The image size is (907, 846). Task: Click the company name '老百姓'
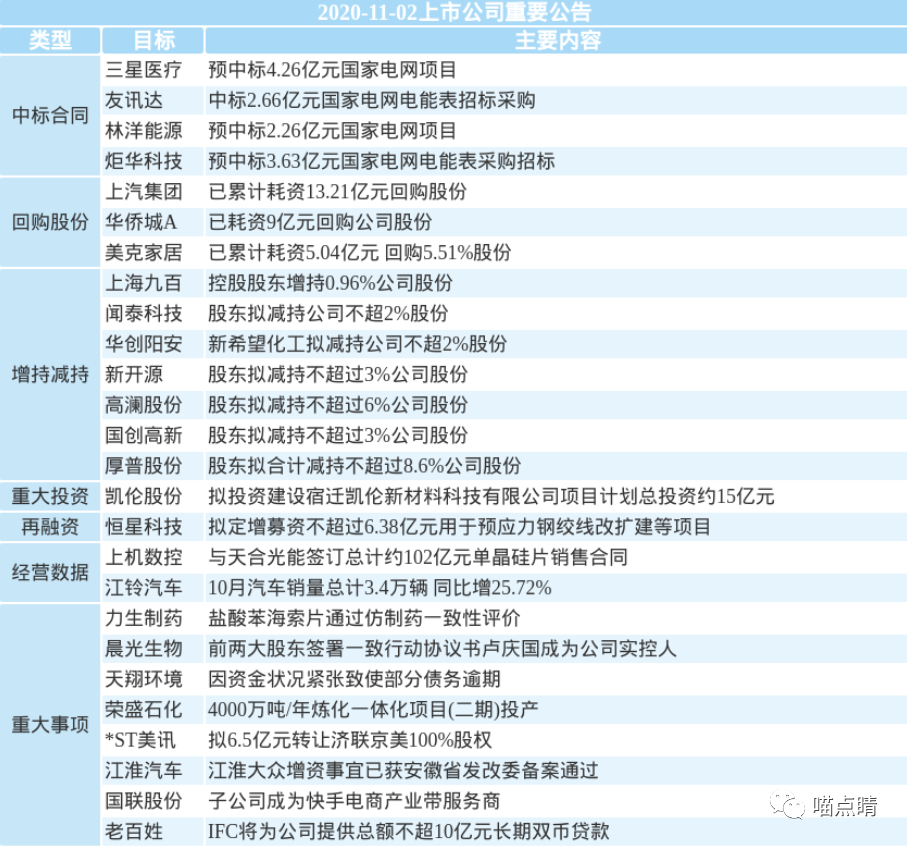pos(134,831)
